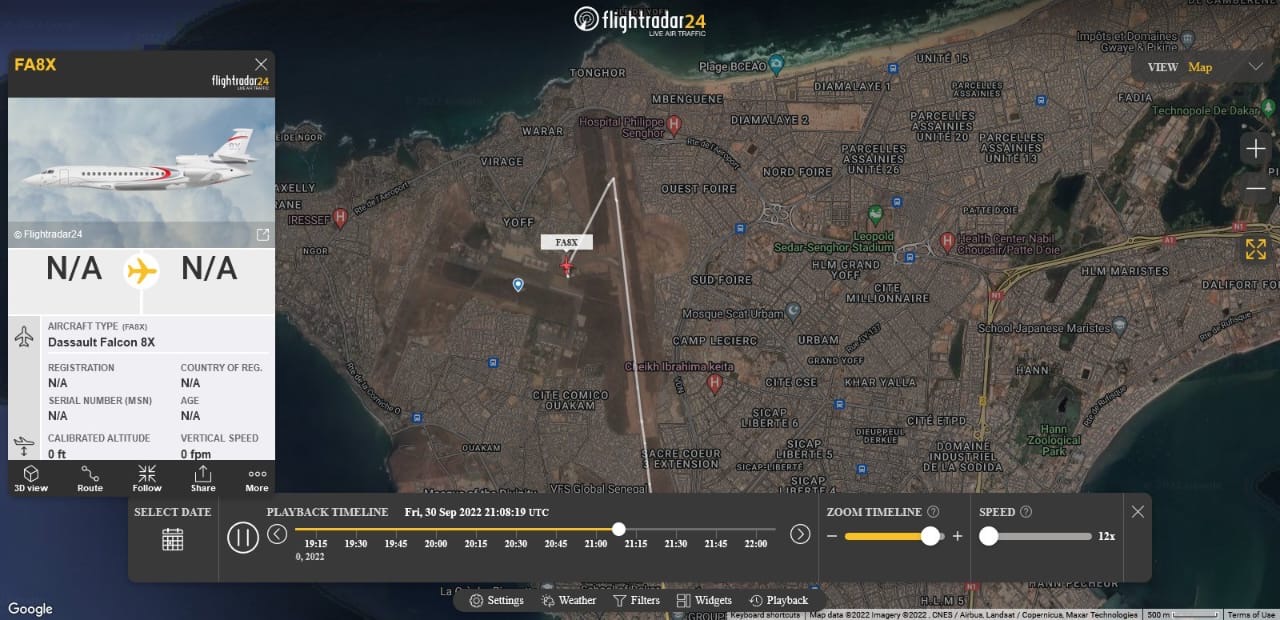This screenshot has height=620, width=1280.
Task: Increase timeline zoom with plus
Action: pyautogui.click(x=957, y=537)
